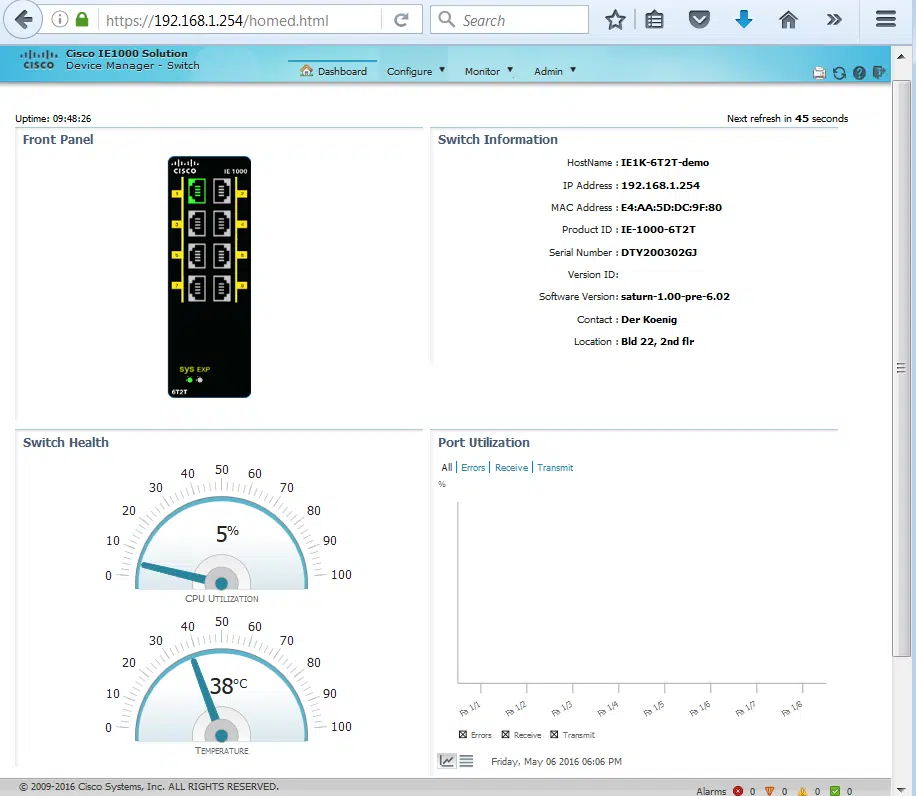Viewport: 916px width, 796px height.
Task: Click the Temperature gauge
Action: click(x=221, y=694)
